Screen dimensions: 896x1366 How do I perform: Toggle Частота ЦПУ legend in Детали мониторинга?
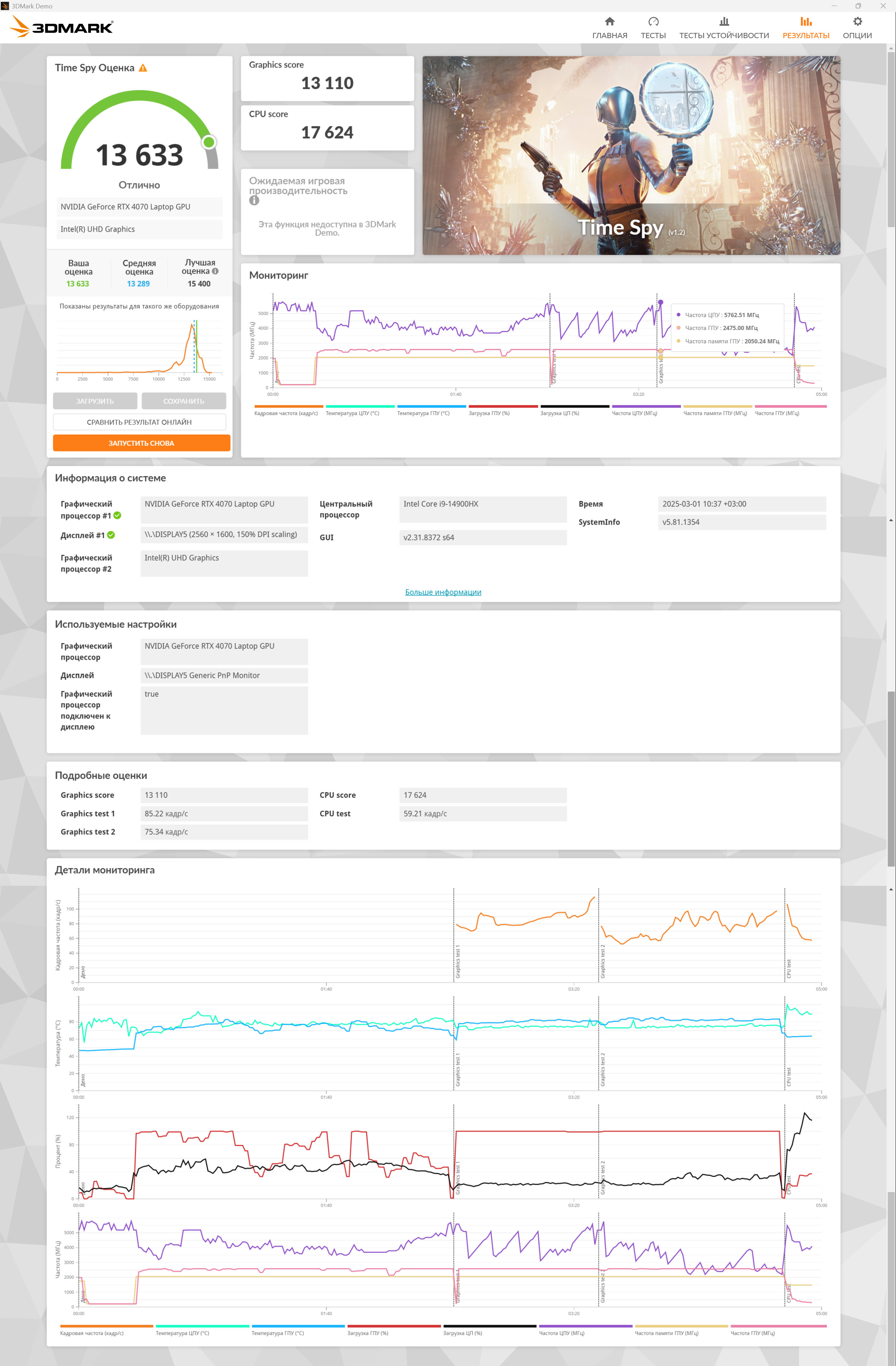585,1329
